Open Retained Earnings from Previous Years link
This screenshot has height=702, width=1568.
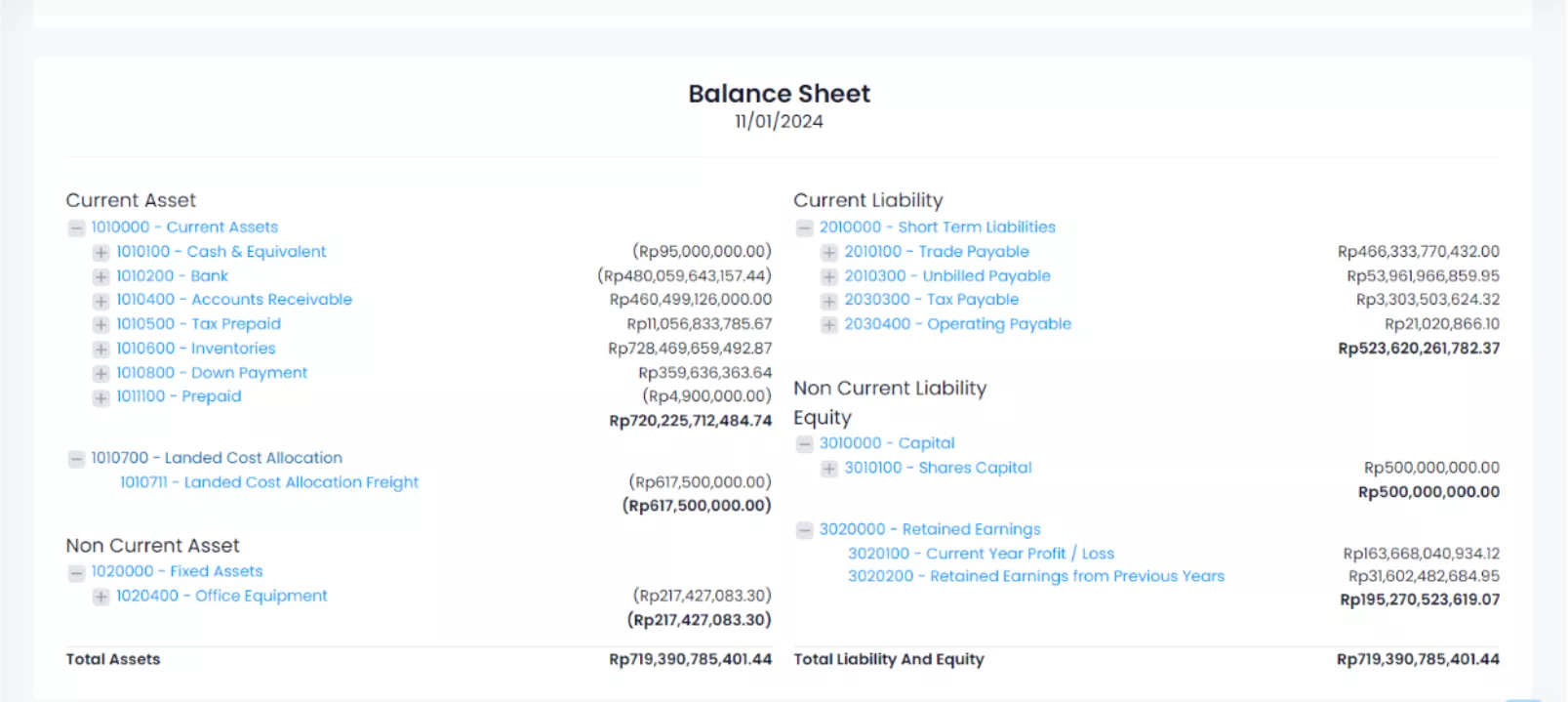coord(1035,576)
